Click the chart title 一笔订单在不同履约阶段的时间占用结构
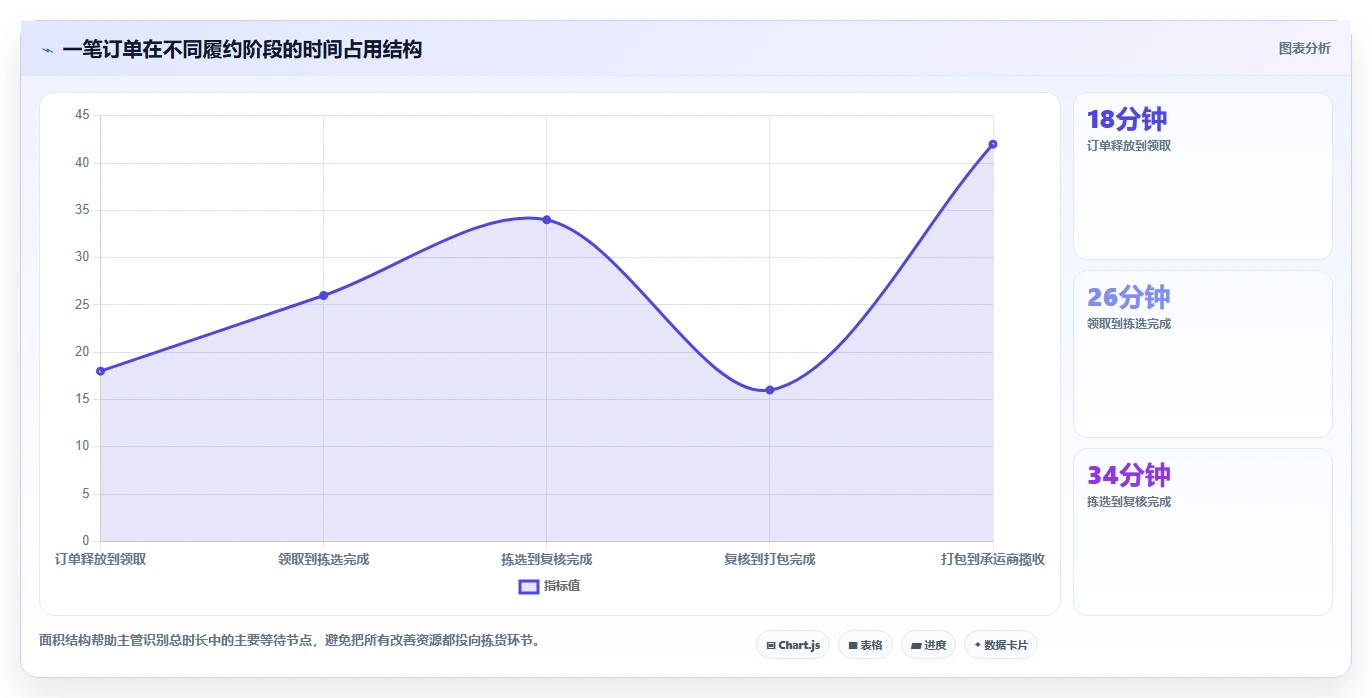The height and width of the screenshot is (698, 1372). (242, 49)
